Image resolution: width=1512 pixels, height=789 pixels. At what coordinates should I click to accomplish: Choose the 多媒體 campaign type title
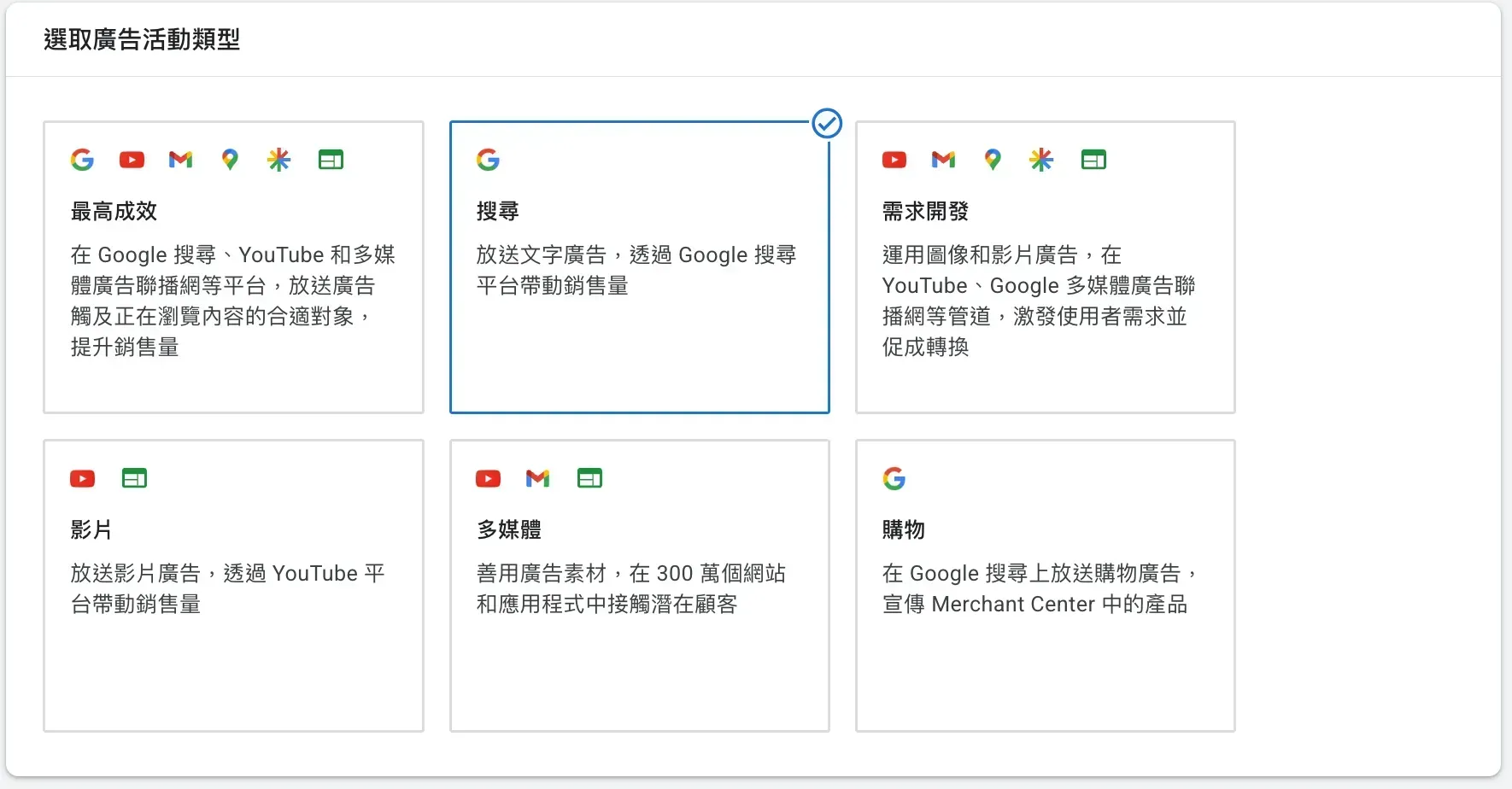509,529
